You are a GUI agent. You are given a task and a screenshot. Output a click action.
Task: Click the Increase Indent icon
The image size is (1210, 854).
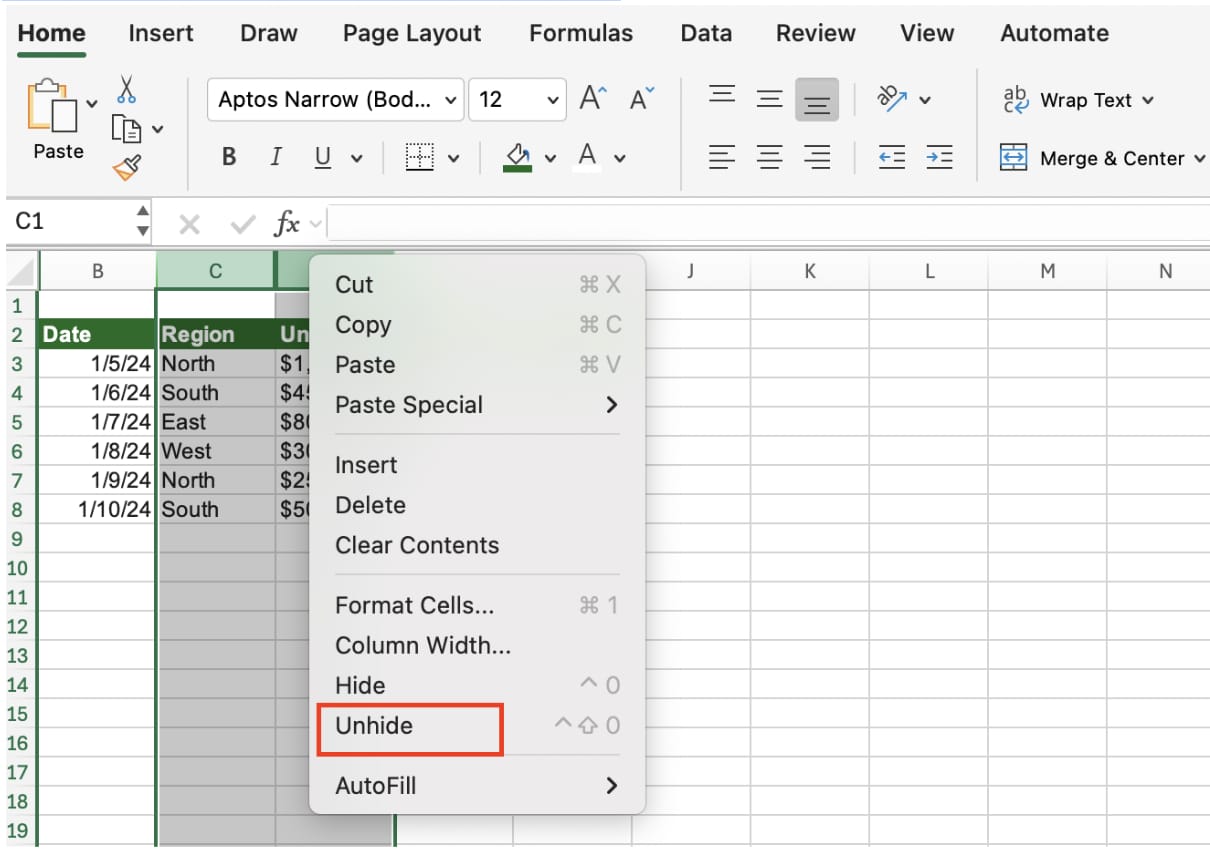(x=938, y=157)
